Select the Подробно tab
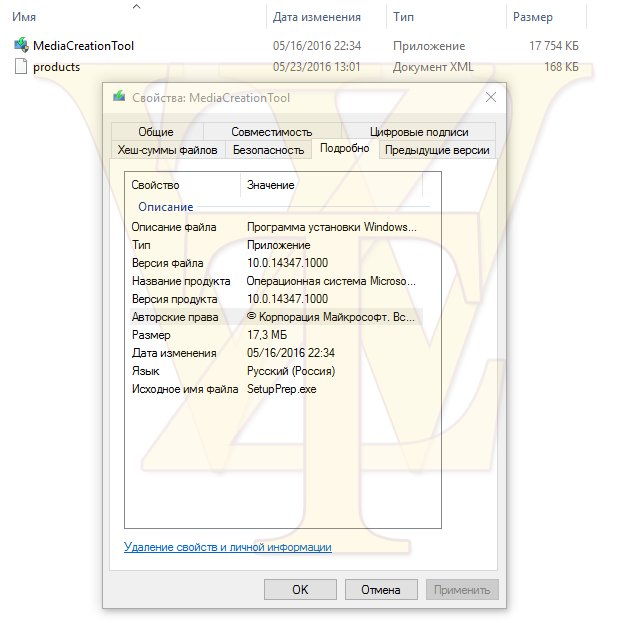The image size is (629, 623). (x=345, y=148)
